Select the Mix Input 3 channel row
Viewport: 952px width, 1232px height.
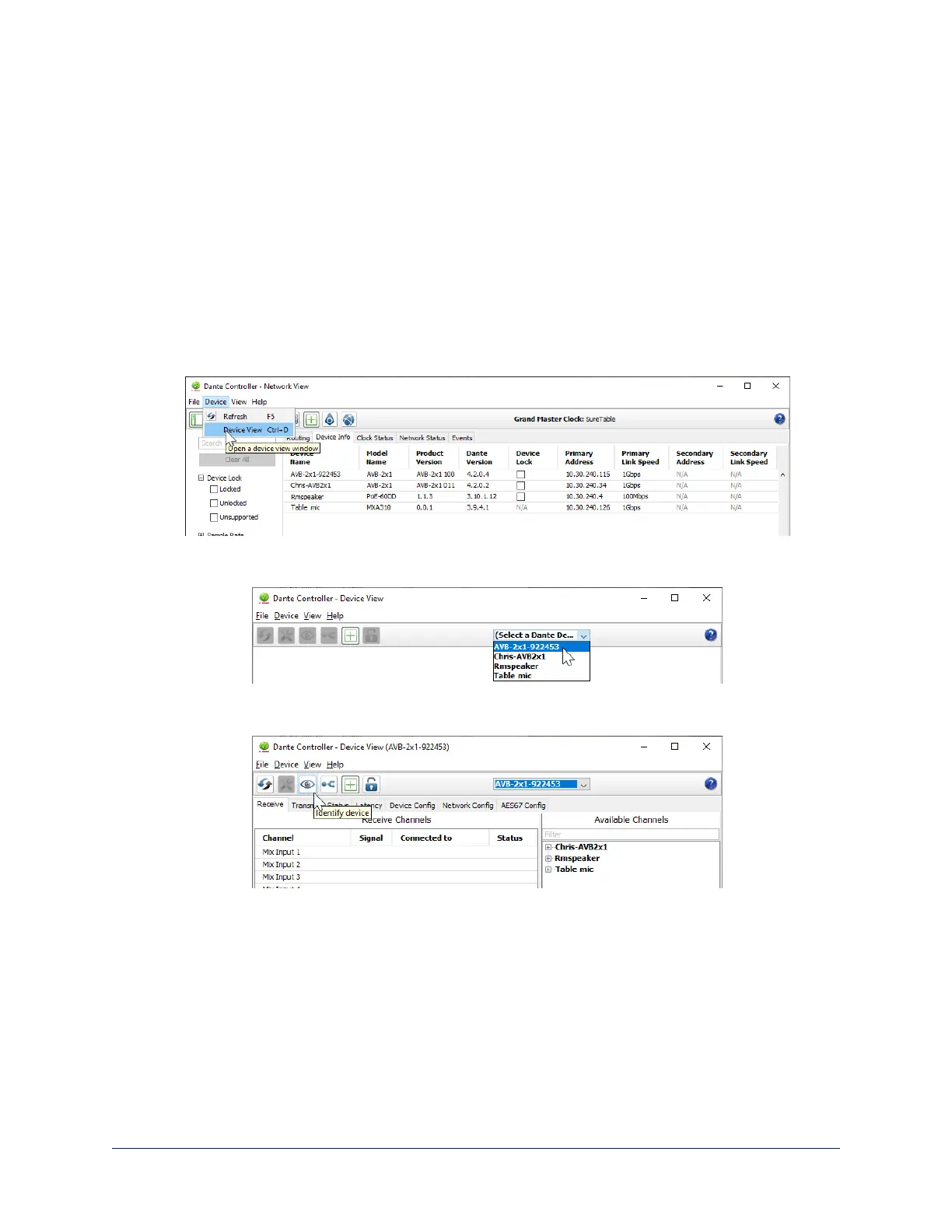(x=396, y=877)
